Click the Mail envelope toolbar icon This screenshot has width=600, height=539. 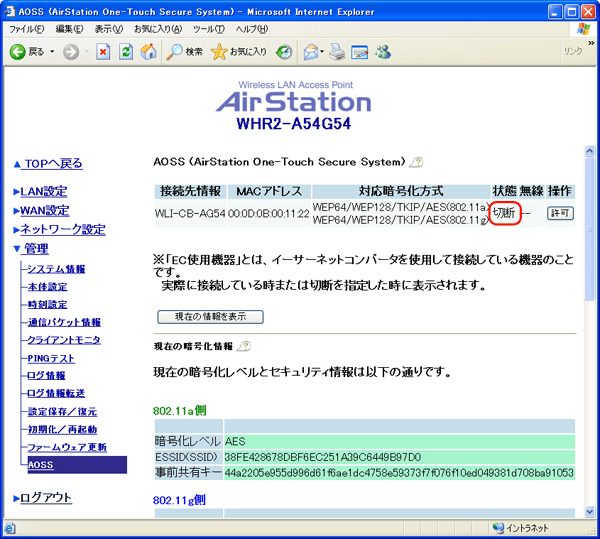[311, 52]
